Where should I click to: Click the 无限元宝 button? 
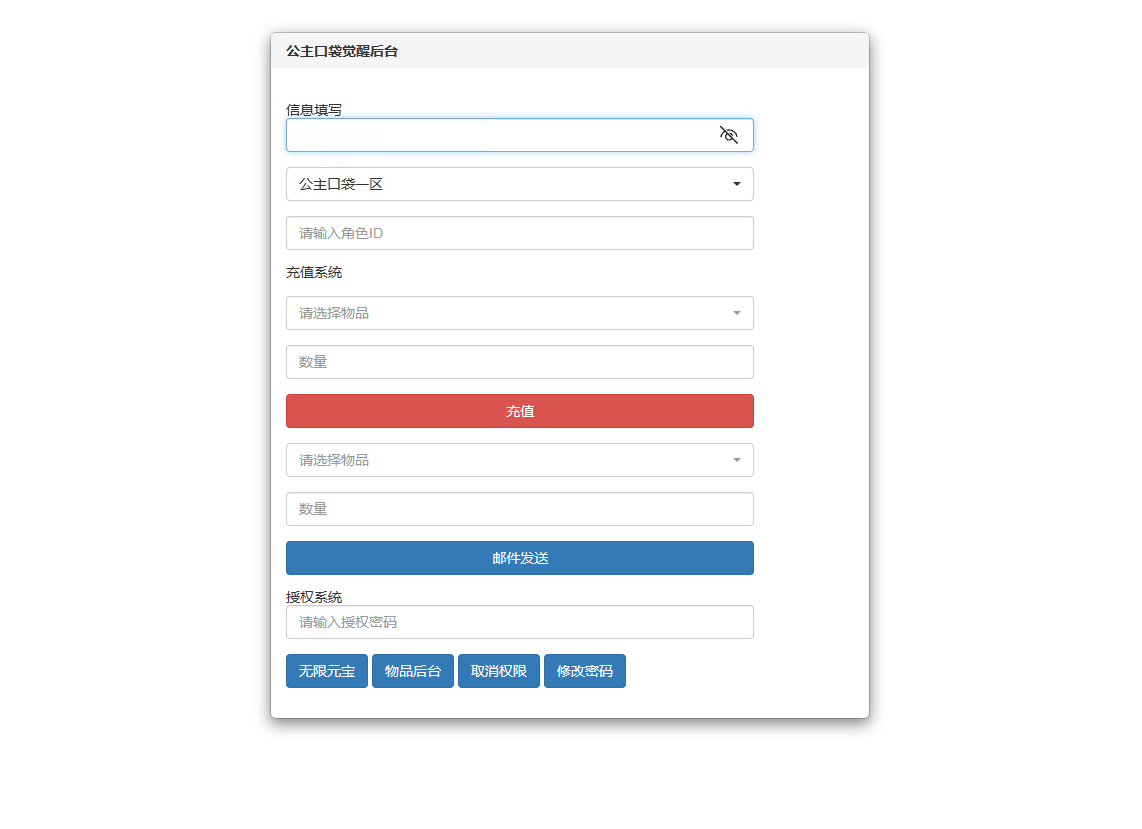coord(327,671)
